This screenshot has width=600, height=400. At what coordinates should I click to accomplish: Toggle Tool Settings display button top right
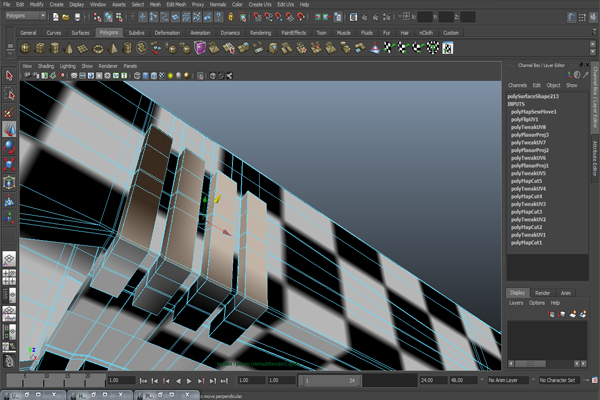582,17
